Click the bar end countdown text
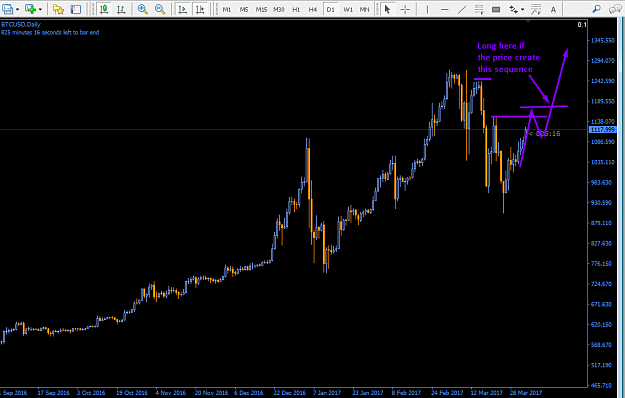 [50, 32]
